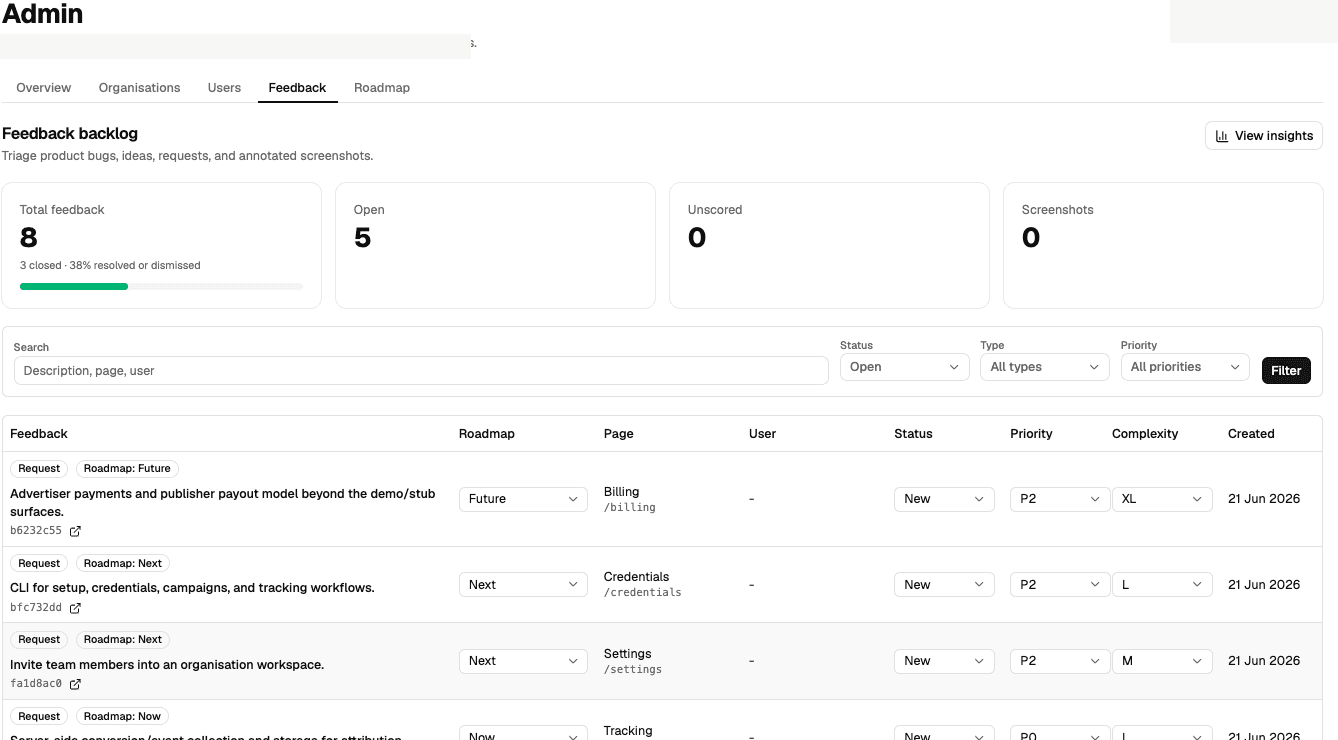Apply filters with the Filter button

(x=1286, y=370)
